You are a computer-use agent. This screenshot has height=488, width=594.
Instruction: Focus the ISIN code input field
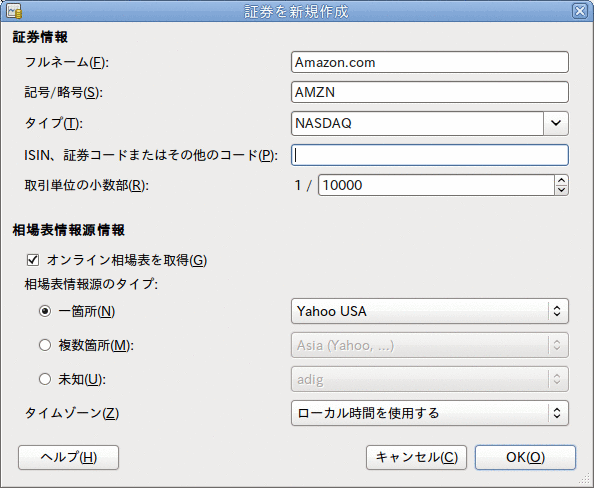coord(430,155)
